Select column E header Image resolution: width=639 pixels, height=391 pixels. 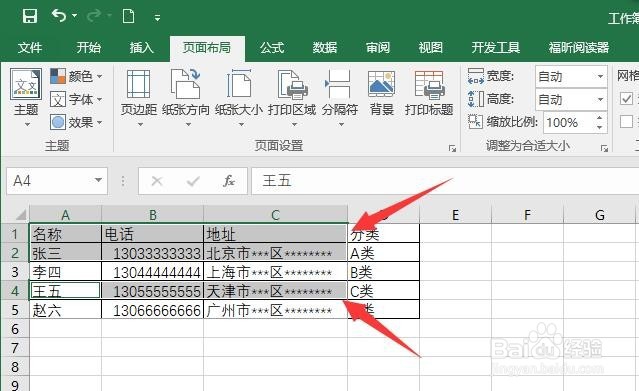[455, 214]
